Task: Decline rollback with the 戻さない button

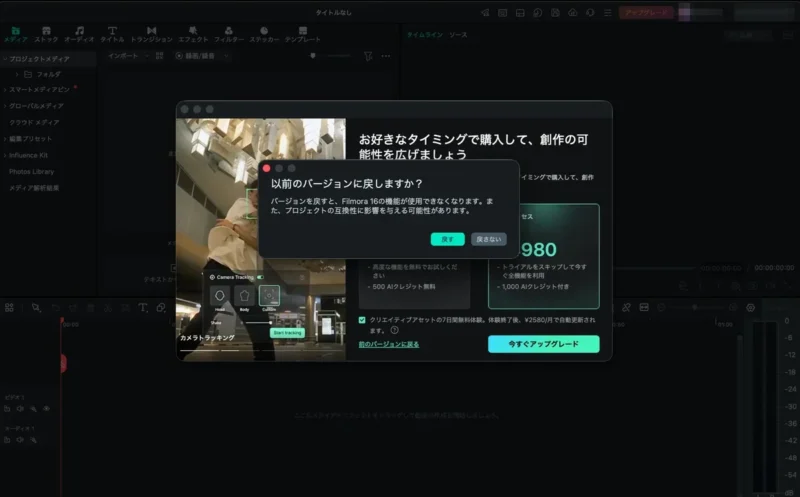Action: 489,239
